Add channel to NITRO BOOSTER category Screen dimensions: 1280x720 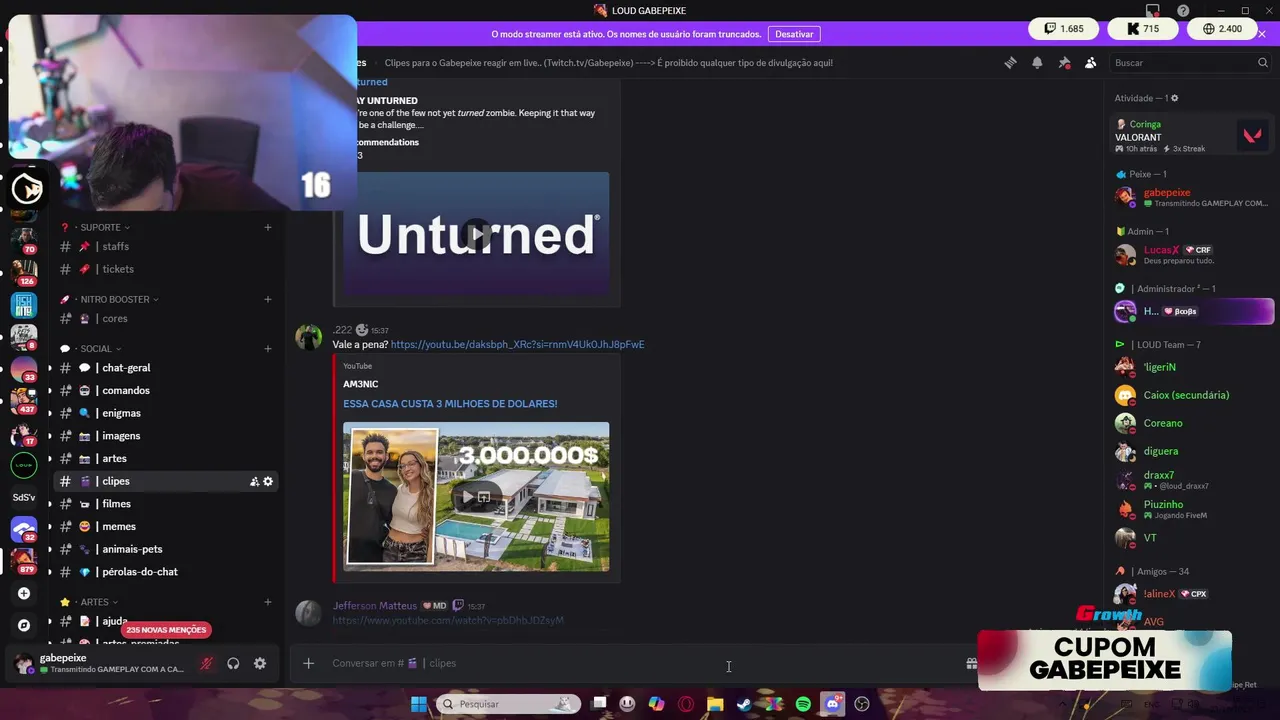268,299
